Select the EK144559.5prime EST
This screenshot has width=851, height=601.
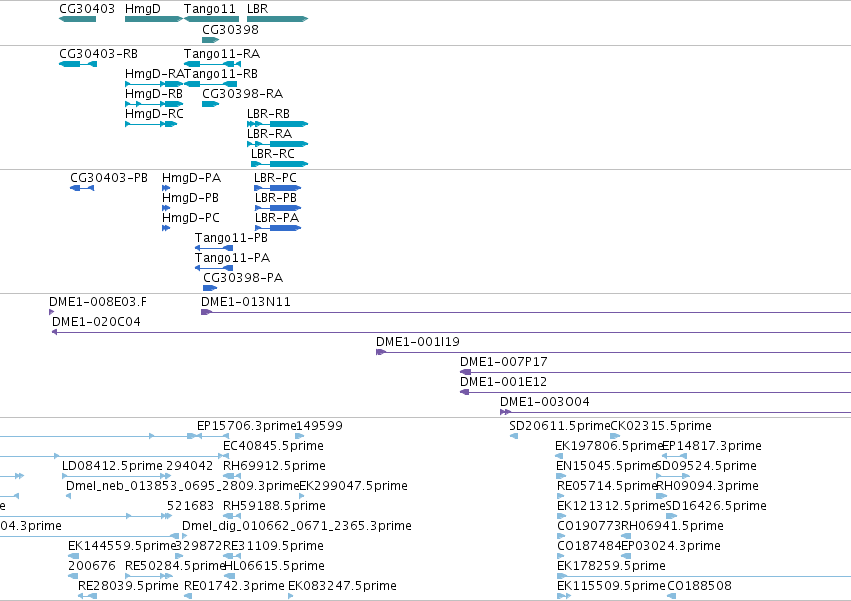coord(73,556)
